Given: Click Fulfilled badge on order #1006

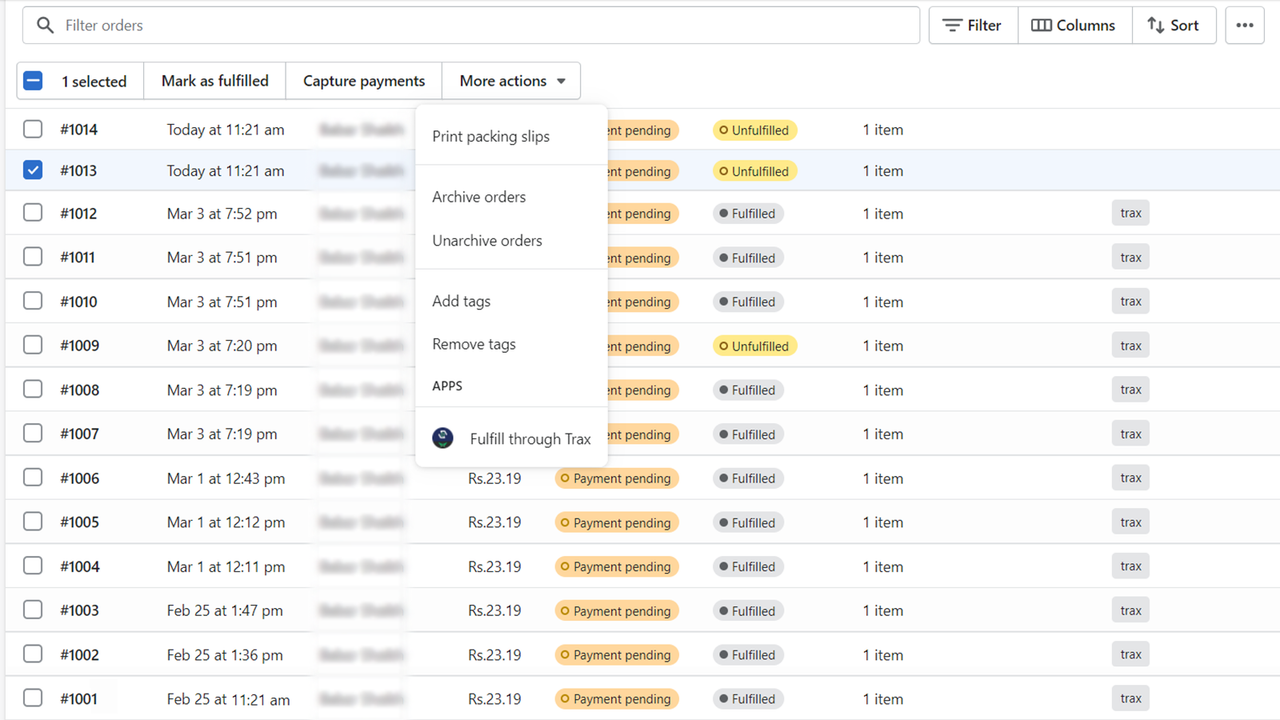Looking at the screenshot, I should [x=748, y=478].
